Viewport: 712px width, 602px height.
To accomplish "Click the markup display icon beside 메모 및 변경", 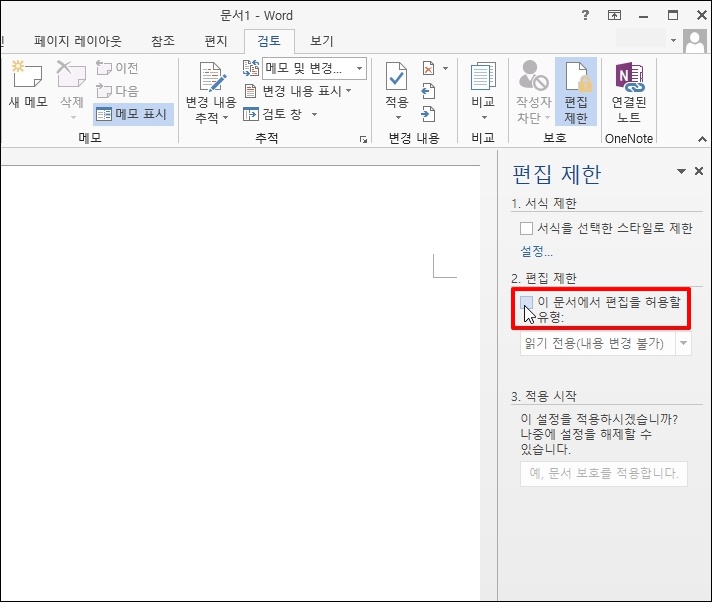I will (x=251, y=68).
